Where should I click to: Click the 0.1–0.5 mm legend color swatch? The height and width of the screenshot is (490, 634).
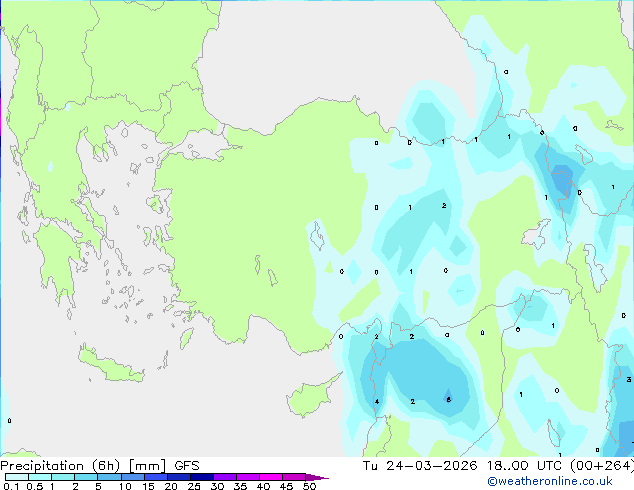click(x=17, y=477)
